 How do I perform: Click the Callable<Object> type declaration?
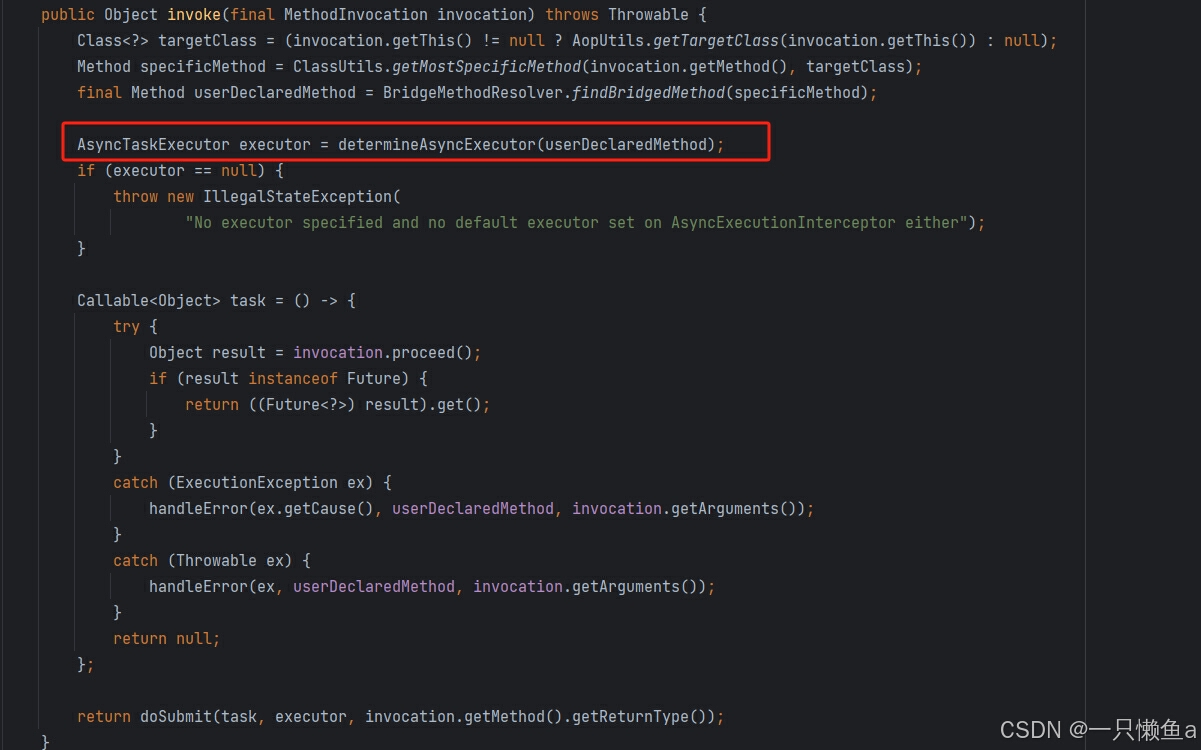(149, 300)
